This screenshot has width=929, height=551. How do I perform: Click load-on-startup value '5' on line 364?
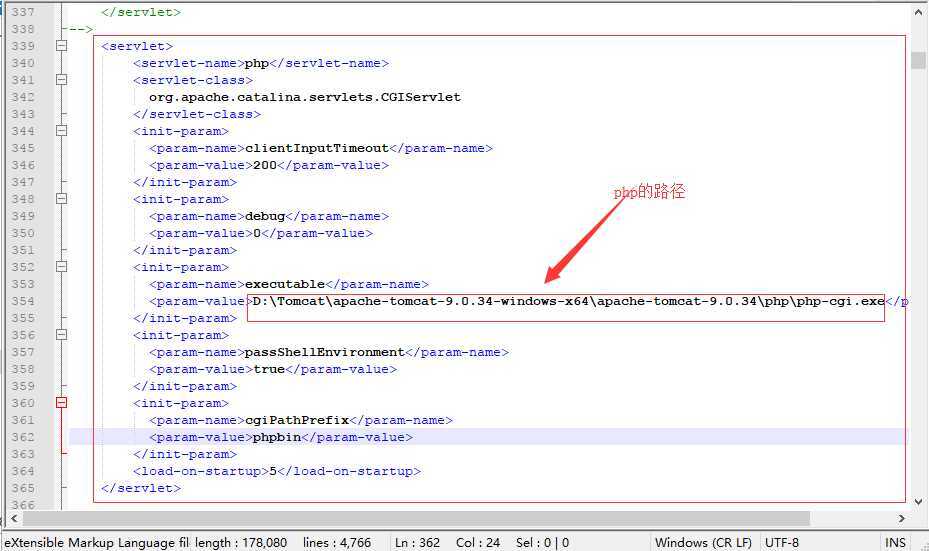pyautogui.click(x=273, y=471)
